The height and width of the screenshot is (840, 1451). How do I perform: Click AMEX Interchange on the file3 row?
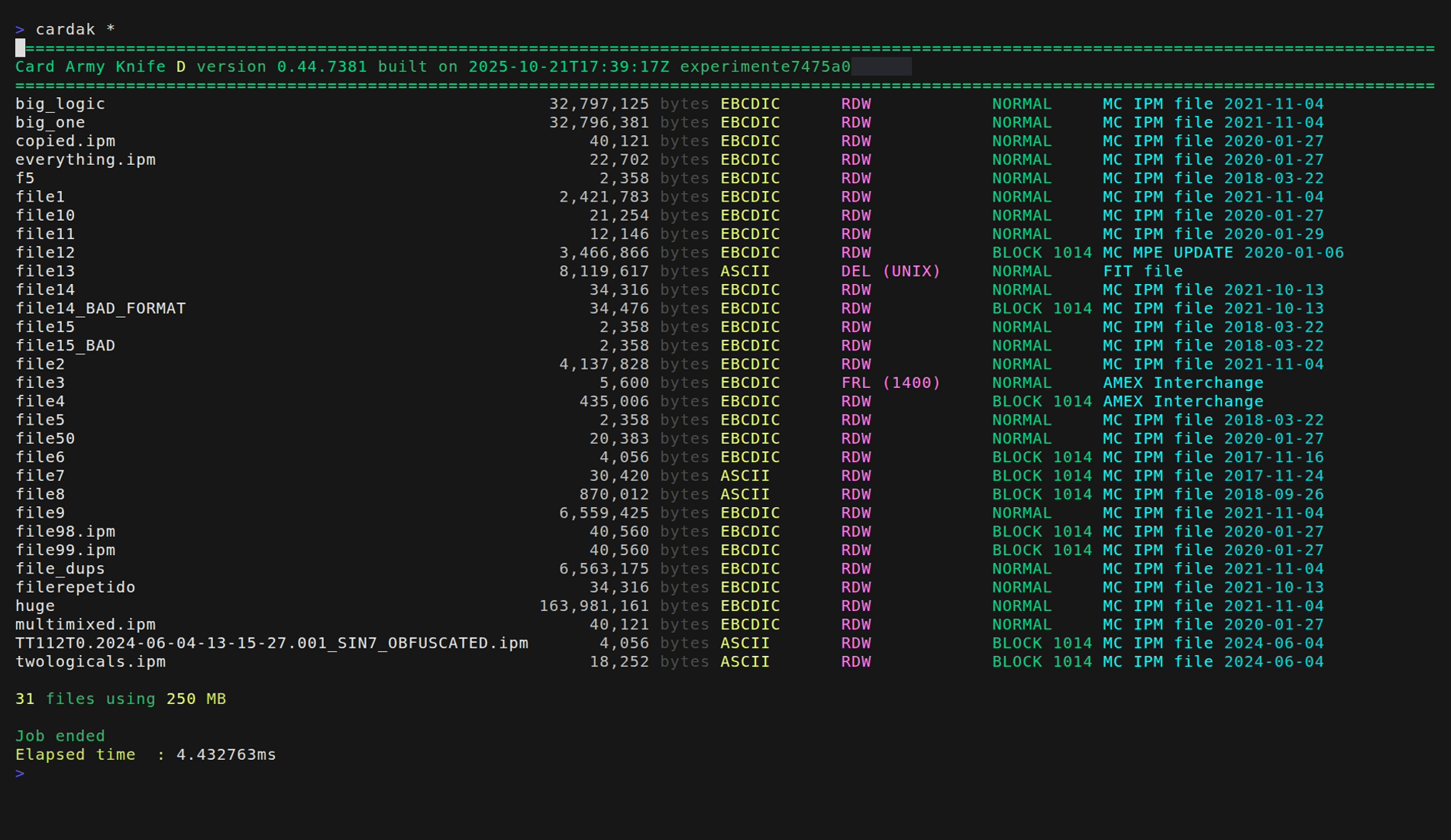coord(1183,383)
